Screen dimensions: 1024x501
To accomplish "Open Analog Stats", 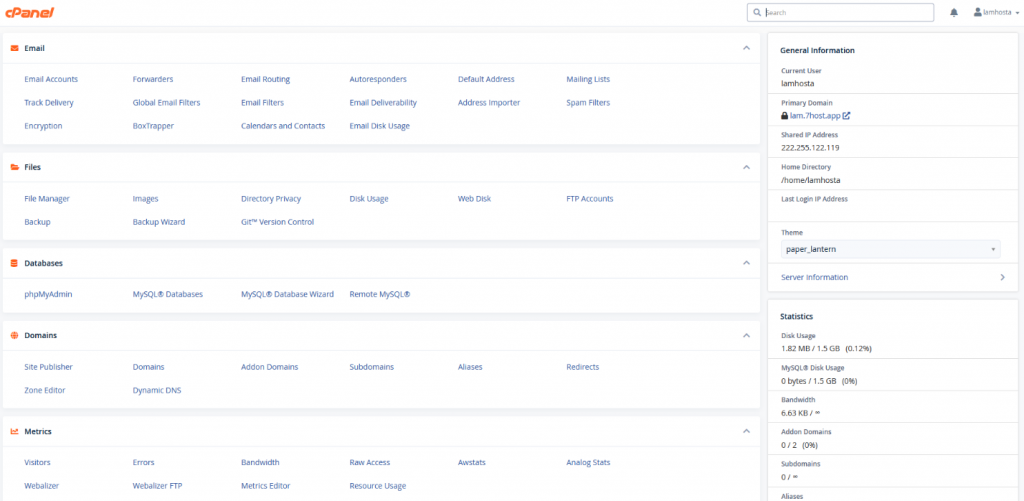I will [x=588, y=462].
